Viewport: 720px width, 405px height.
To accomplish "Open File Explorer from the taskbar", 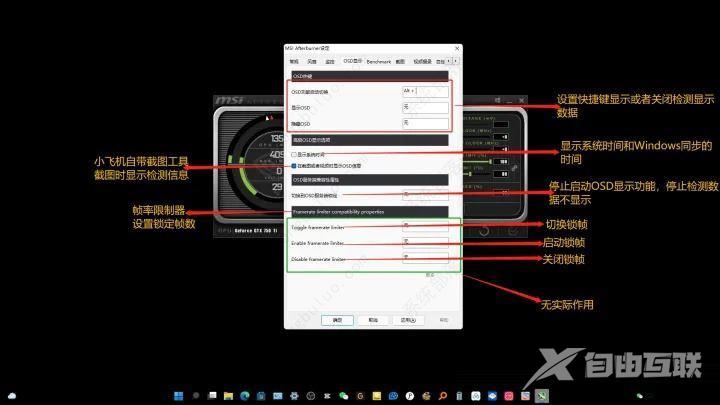I will (228, 396).
